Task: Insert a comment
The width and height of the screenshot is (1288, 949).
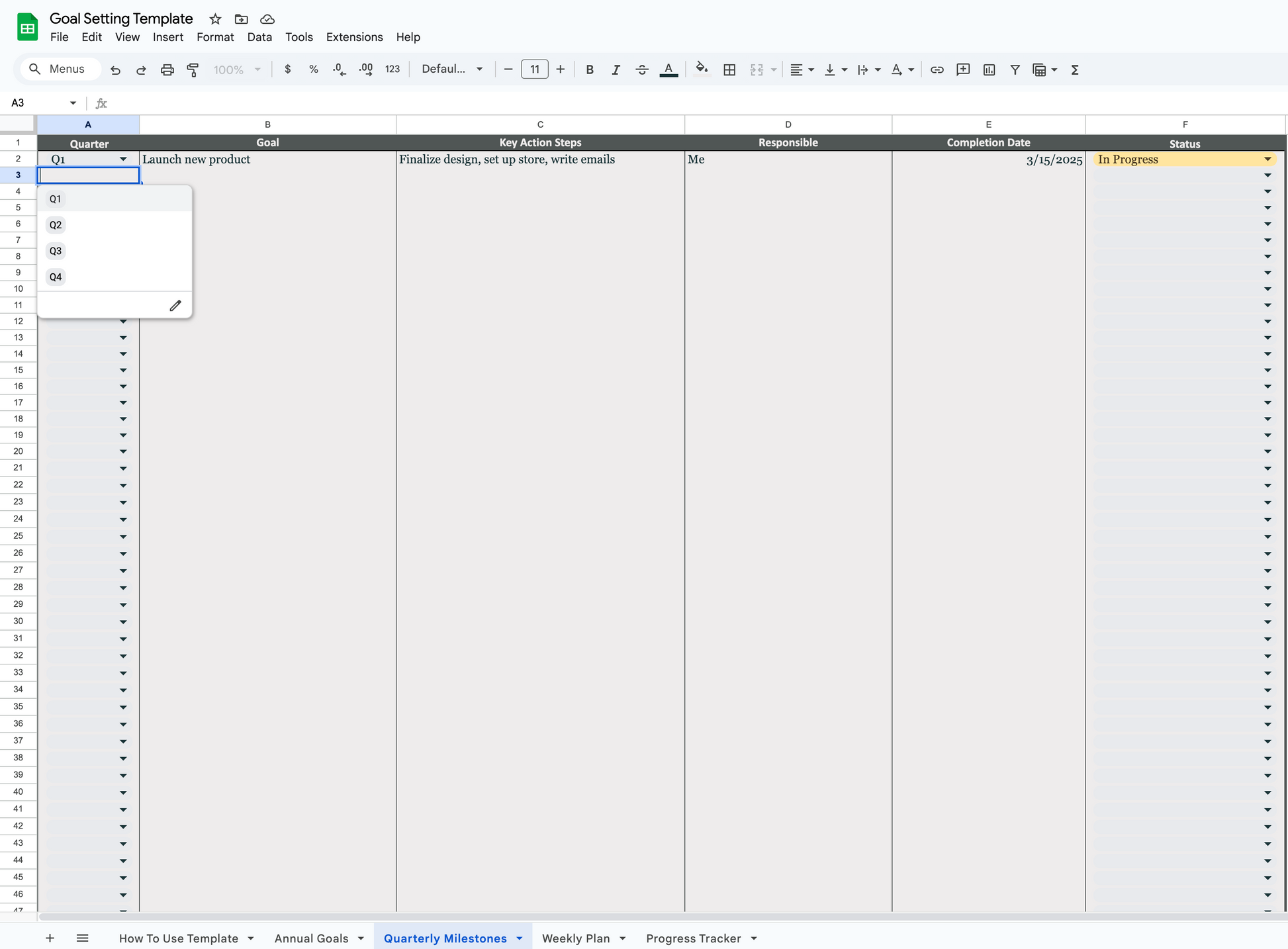Action: [963, 69]
